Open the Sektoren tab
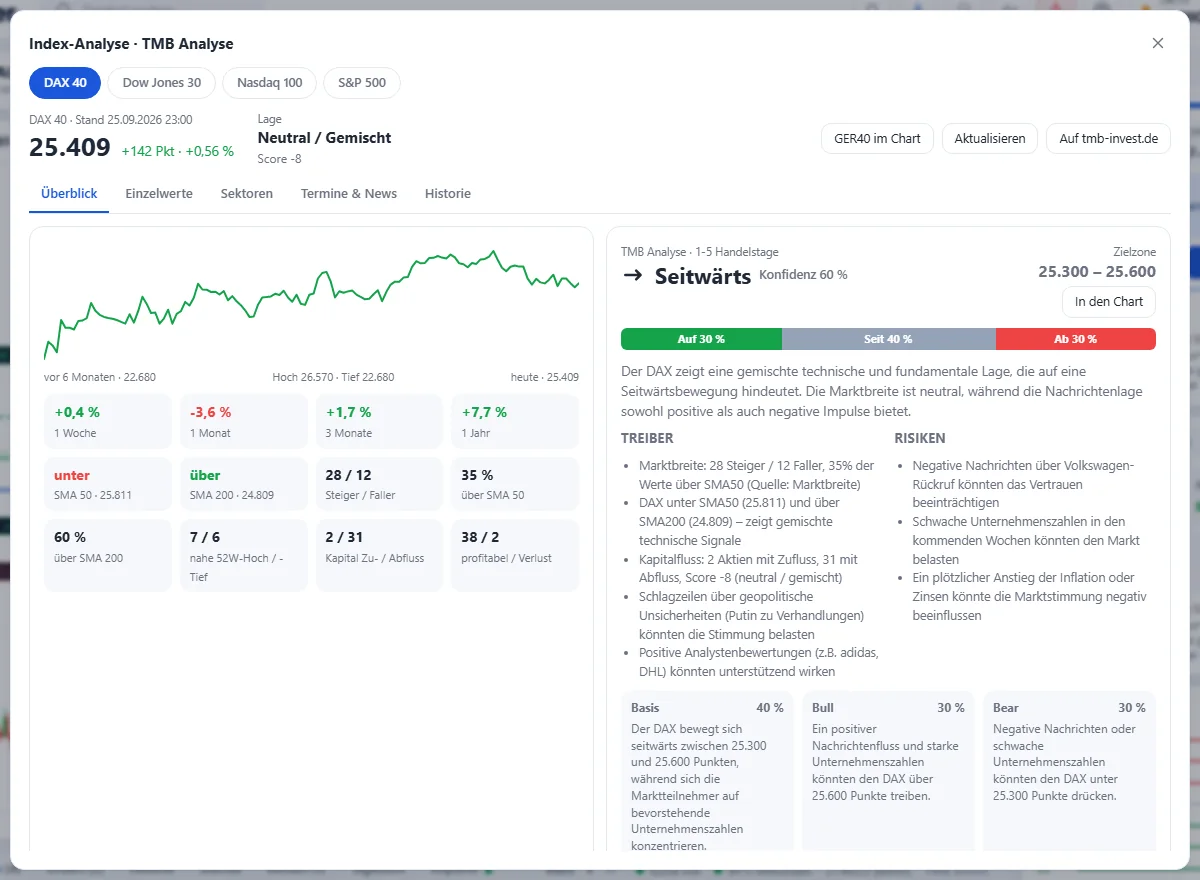 pos(247,194)
